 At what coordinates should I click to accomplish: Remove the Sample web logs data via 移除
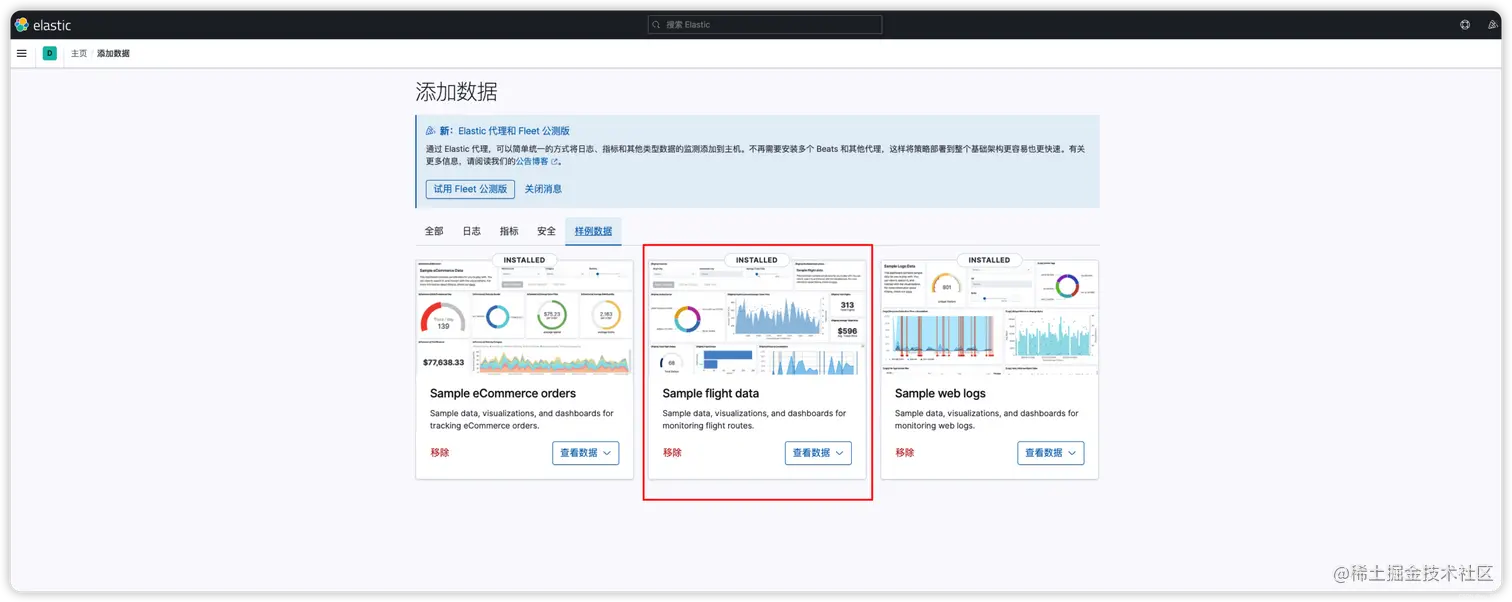click(x=904, y=453)
